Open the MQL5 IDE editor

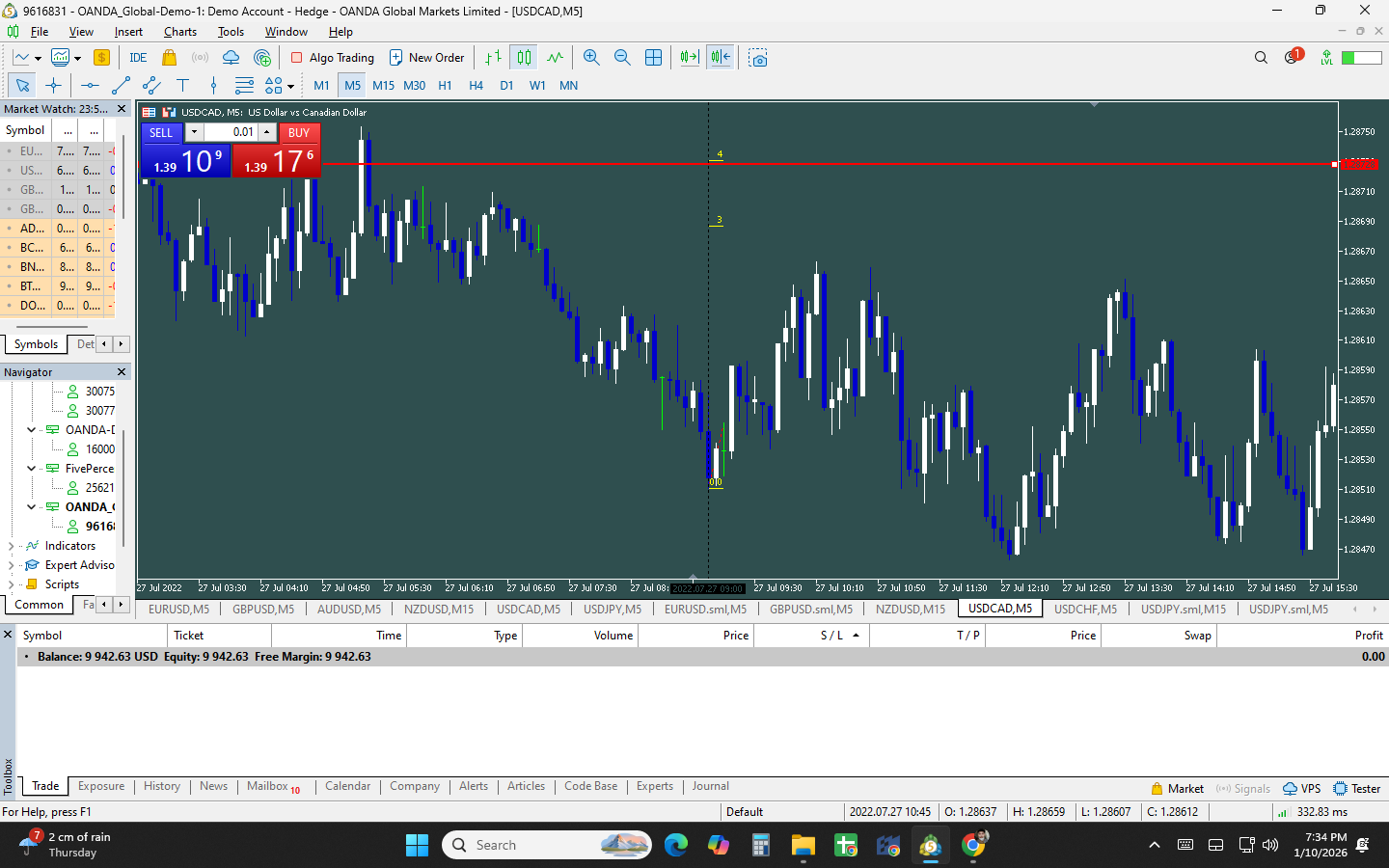coord(138,58)
